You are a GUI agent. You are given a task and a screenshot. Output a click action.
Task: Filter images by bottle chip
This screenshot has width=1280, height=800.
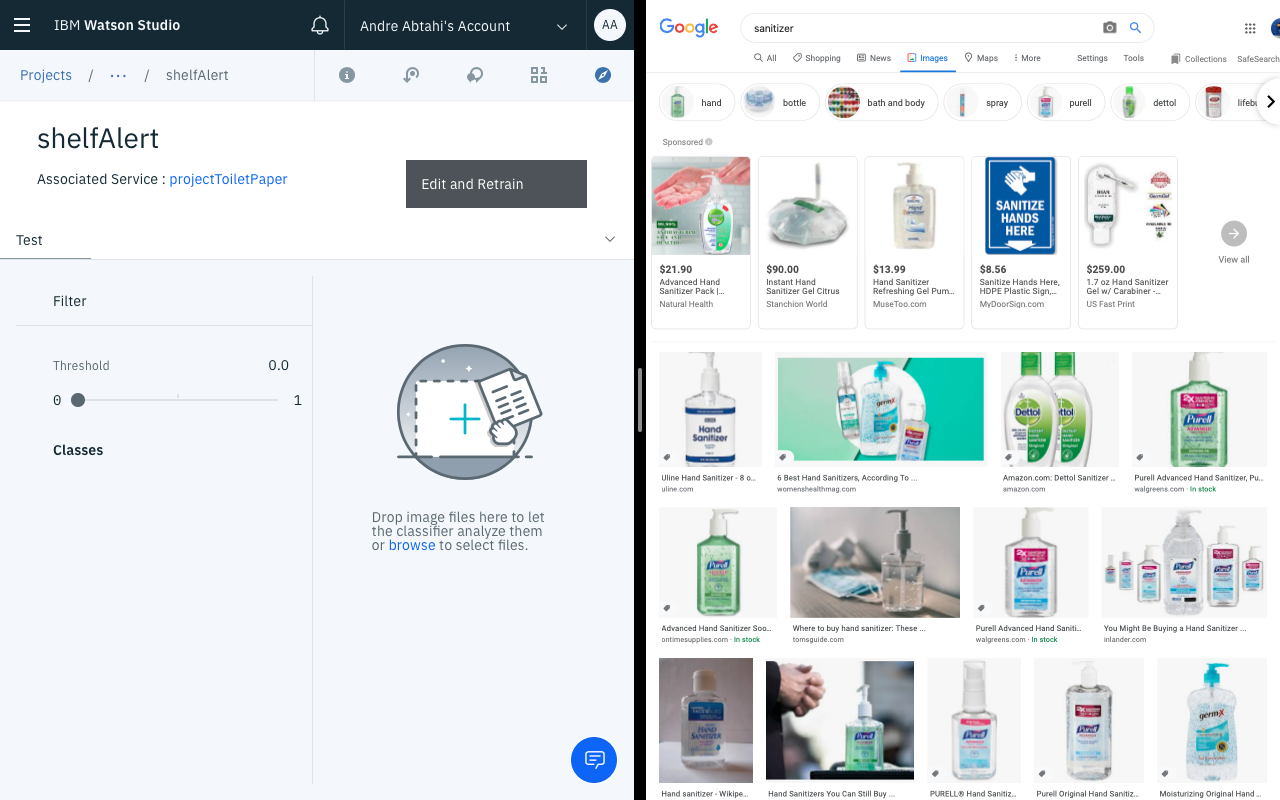coord(781,102)
